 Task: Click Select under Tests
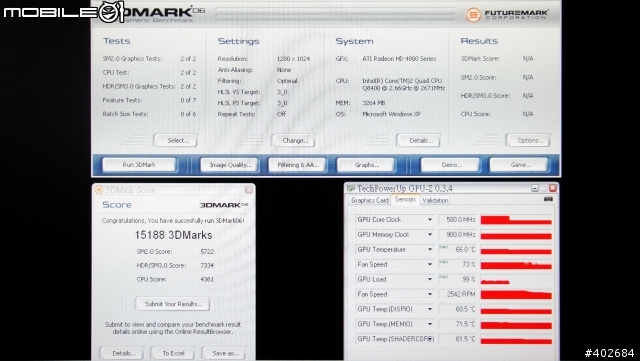176,140
